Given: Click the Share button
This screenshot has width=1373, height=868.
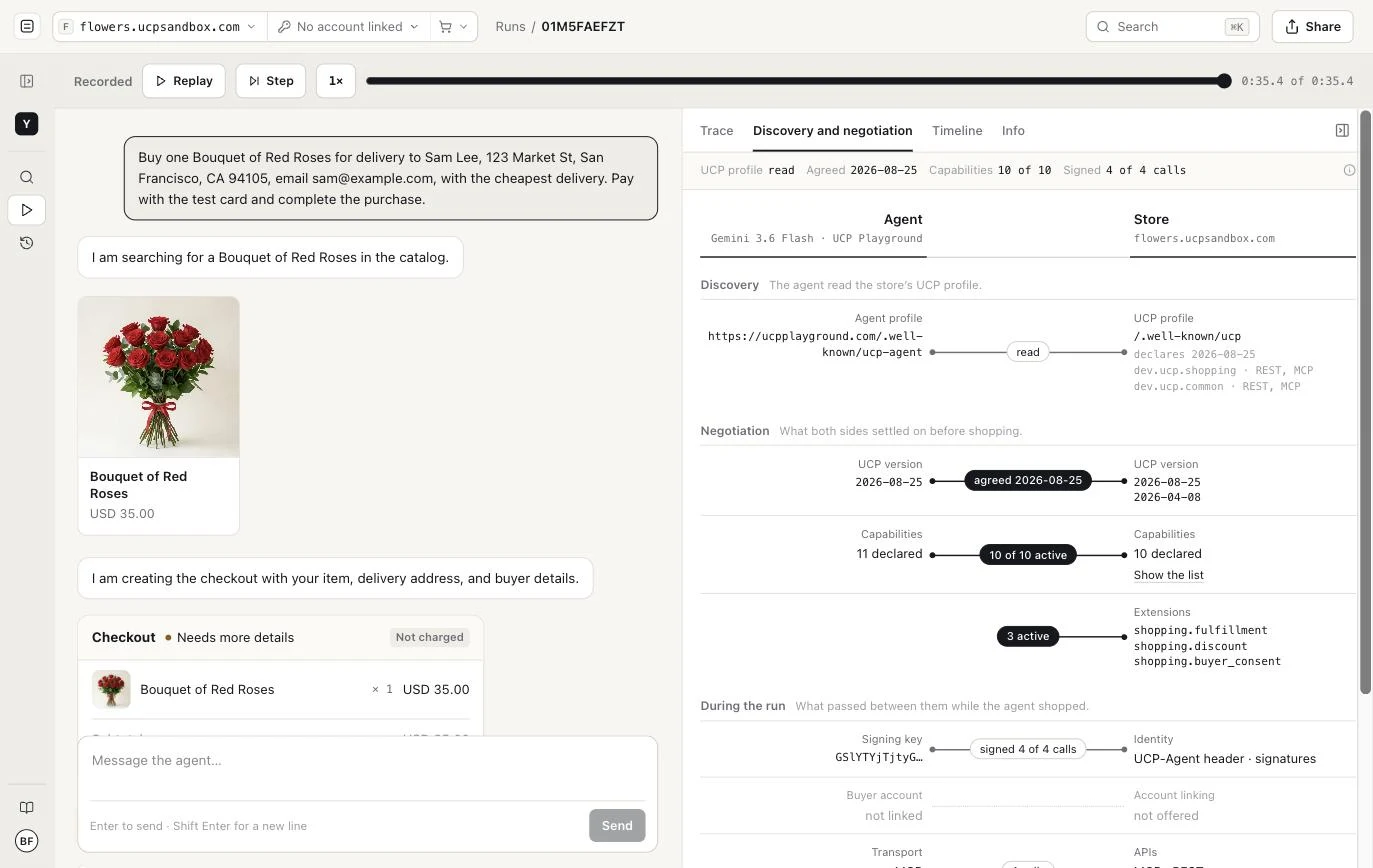Looking at the screenshot, I should click(x=1313, y=27).
